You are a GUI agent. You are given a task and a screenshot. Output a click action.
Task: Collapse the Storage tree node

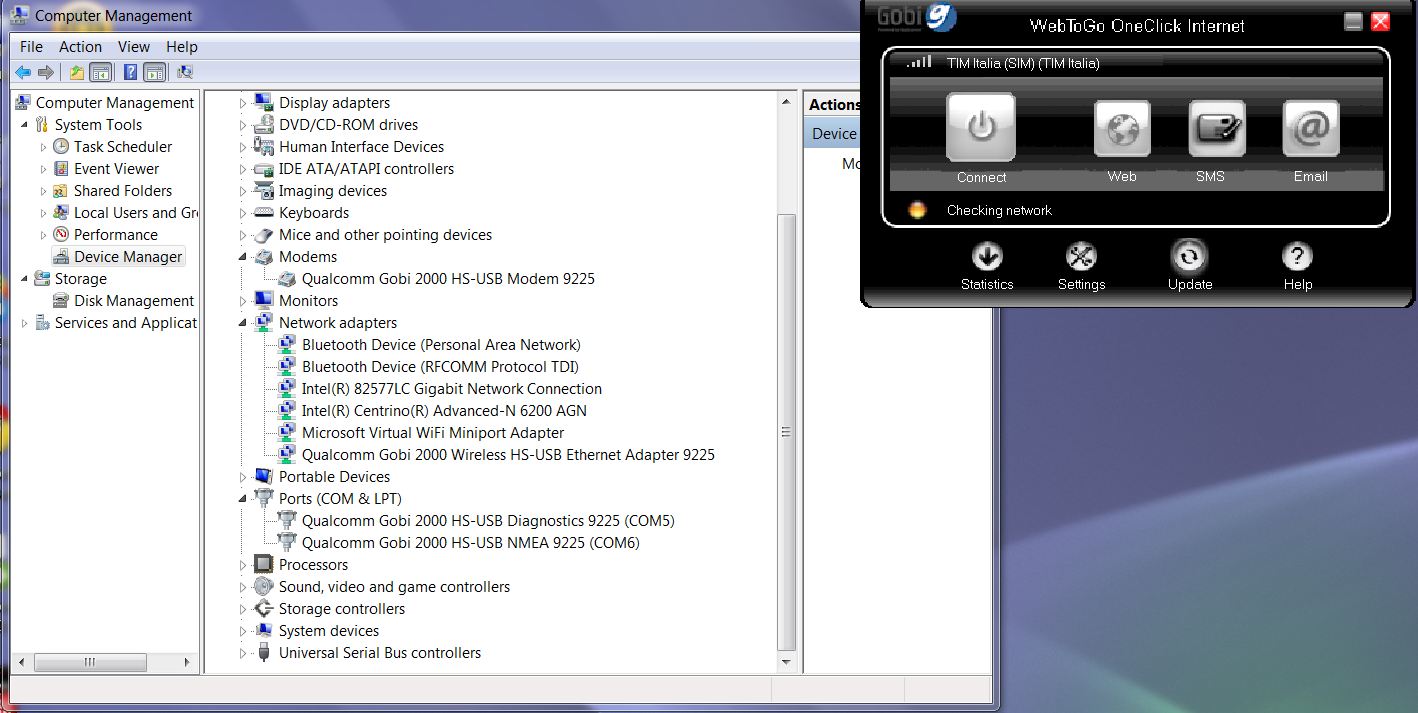[x=25, y=279]
